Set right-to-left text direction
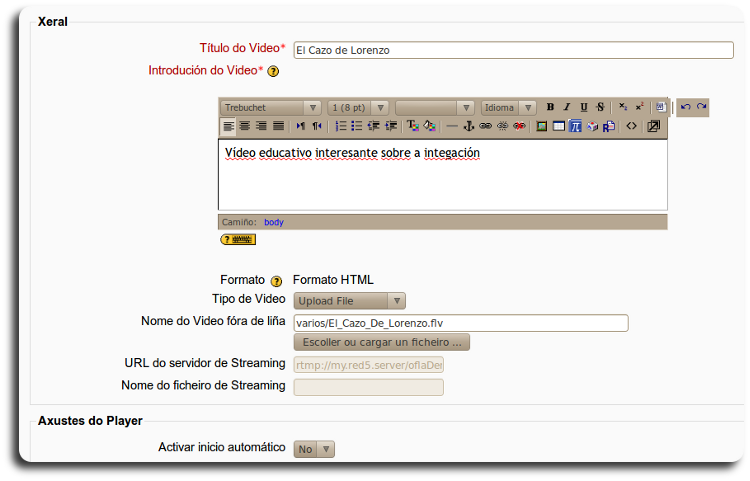 coord(317,126)
